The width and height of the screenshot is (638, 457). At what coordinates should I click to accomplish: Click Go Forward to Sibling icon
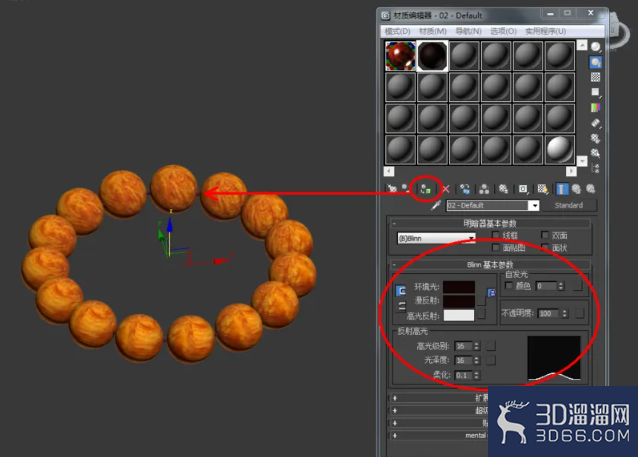pyautogui.click(x=591, y=189)
